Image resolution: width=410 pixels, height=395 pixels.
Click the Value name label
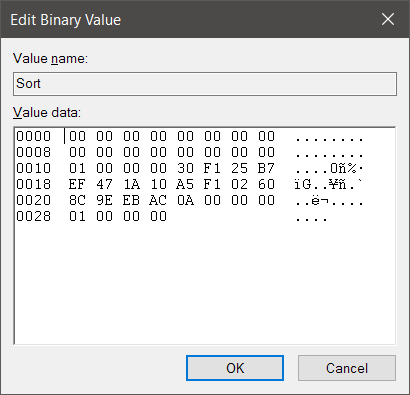coord(50,59)
